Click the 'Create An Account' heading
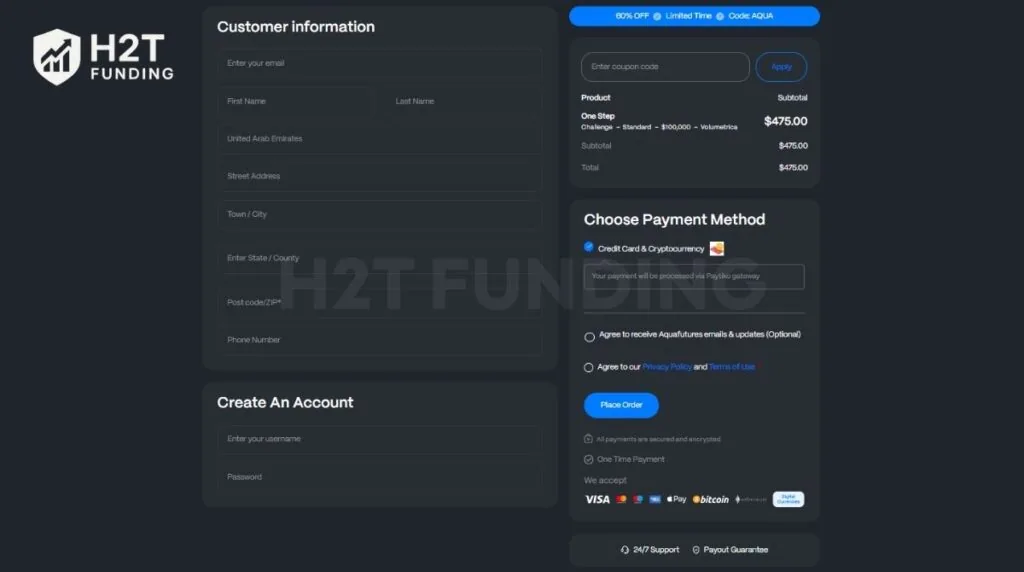Screen dimensions: 1024x572 point(285,403)
